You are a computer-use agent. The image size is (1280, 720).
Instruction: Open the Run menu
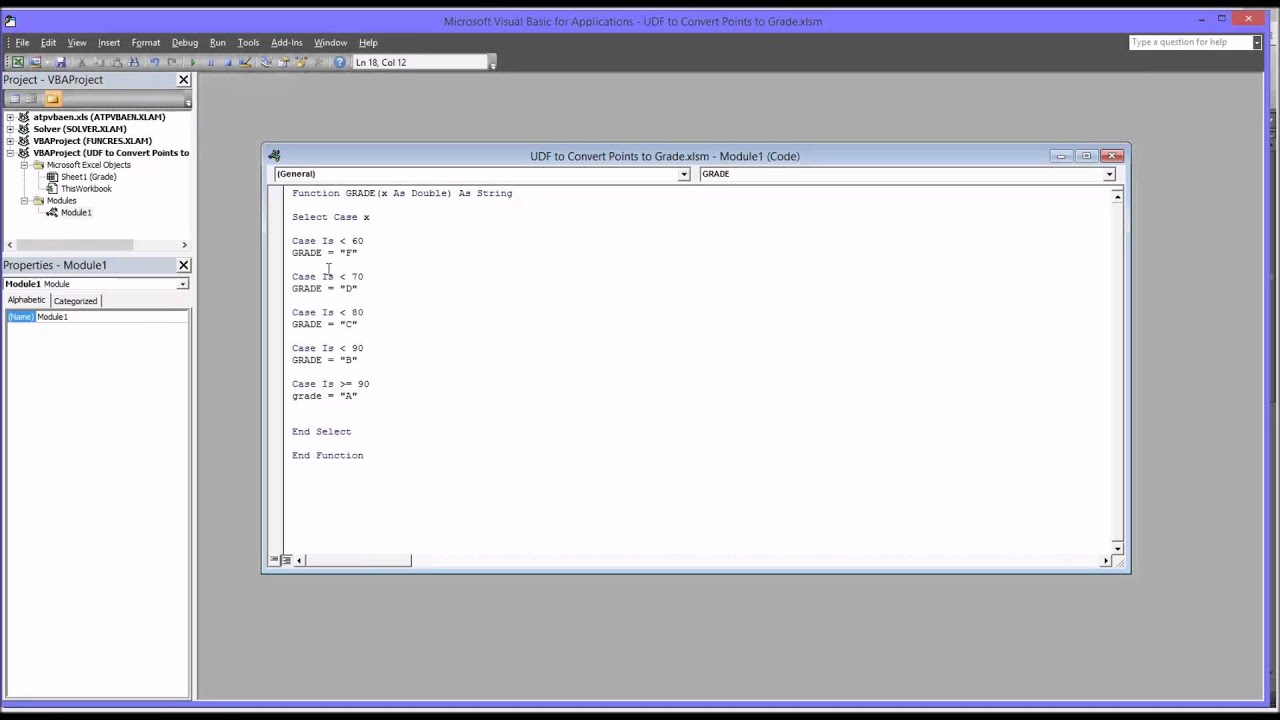[217, 42]
